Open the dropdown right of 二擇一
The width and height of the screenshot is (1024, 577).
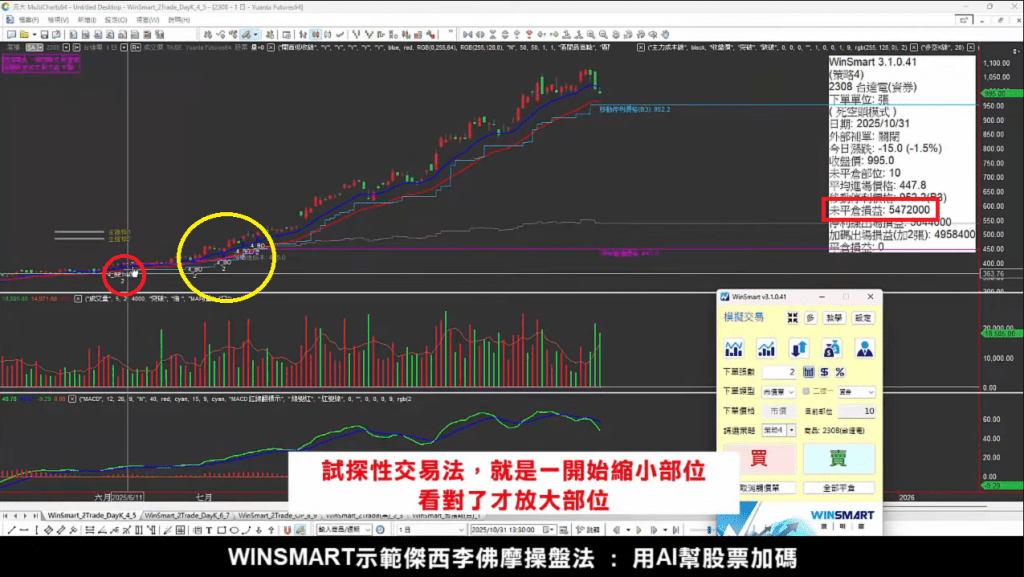tap(858, 392)
